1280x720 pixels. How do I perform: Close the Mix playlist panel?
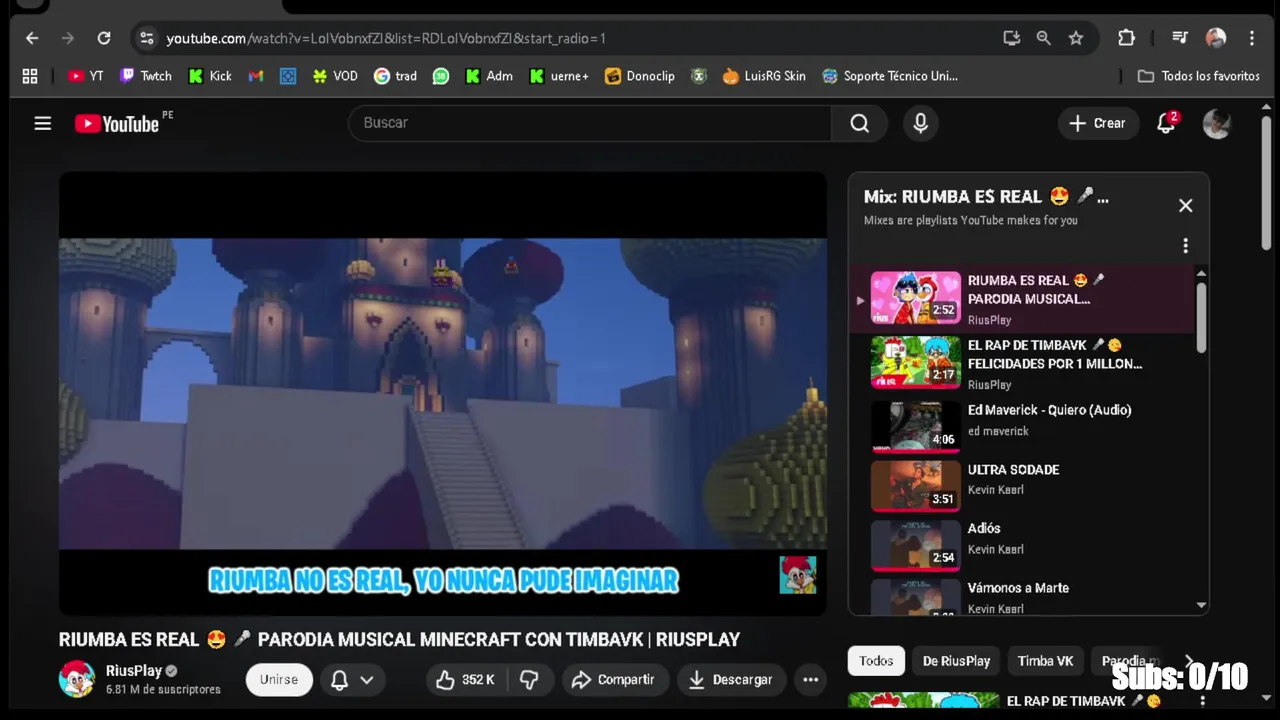1185,205
